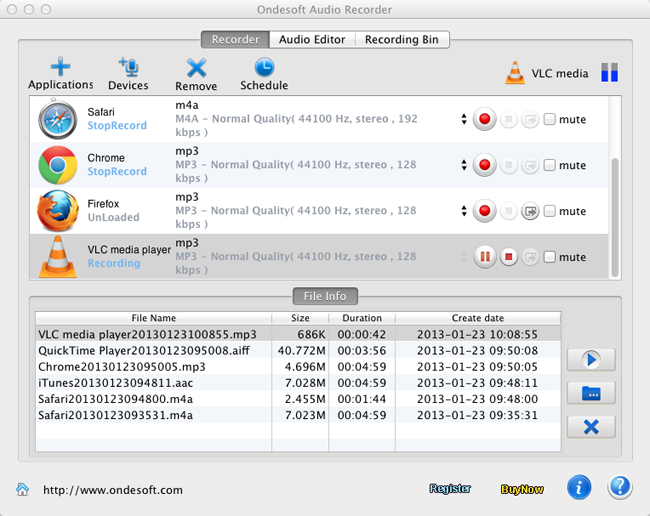Click the stop button in the Firefox row

click(x=509, y=211)
